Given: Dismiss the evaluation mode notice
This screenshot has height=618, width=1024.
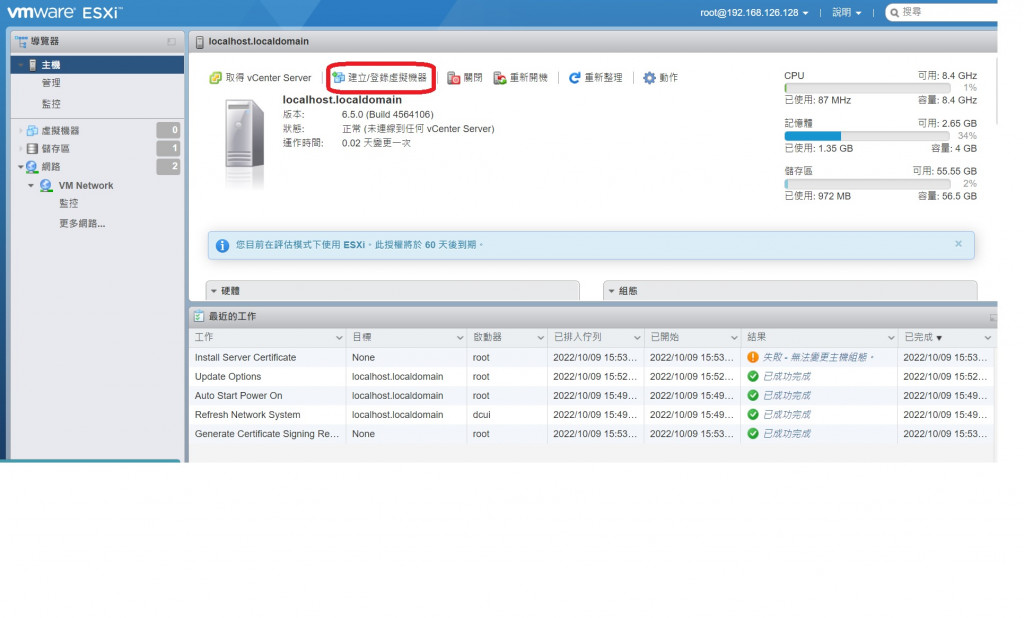Looking at the screenshot, I should click(x=958, y=244).
